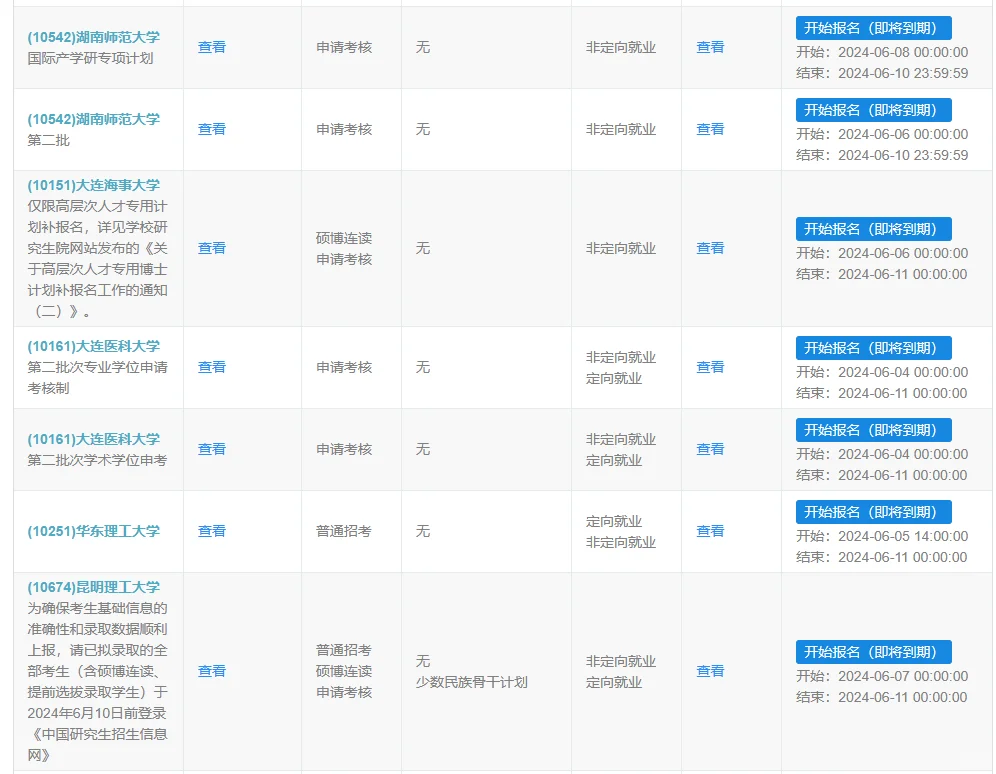Select 普通招考 硕博连读 申请考核 cell for 昆明理工大学
996x774 pixels.
coord(344,671)
